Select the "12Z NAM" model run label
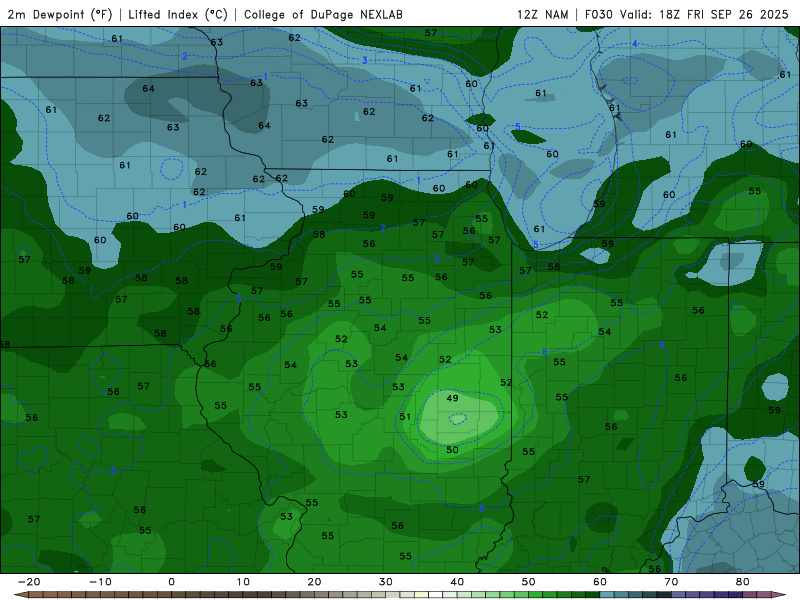Viewport: 800px width, 600px height. tap(542, 14)
